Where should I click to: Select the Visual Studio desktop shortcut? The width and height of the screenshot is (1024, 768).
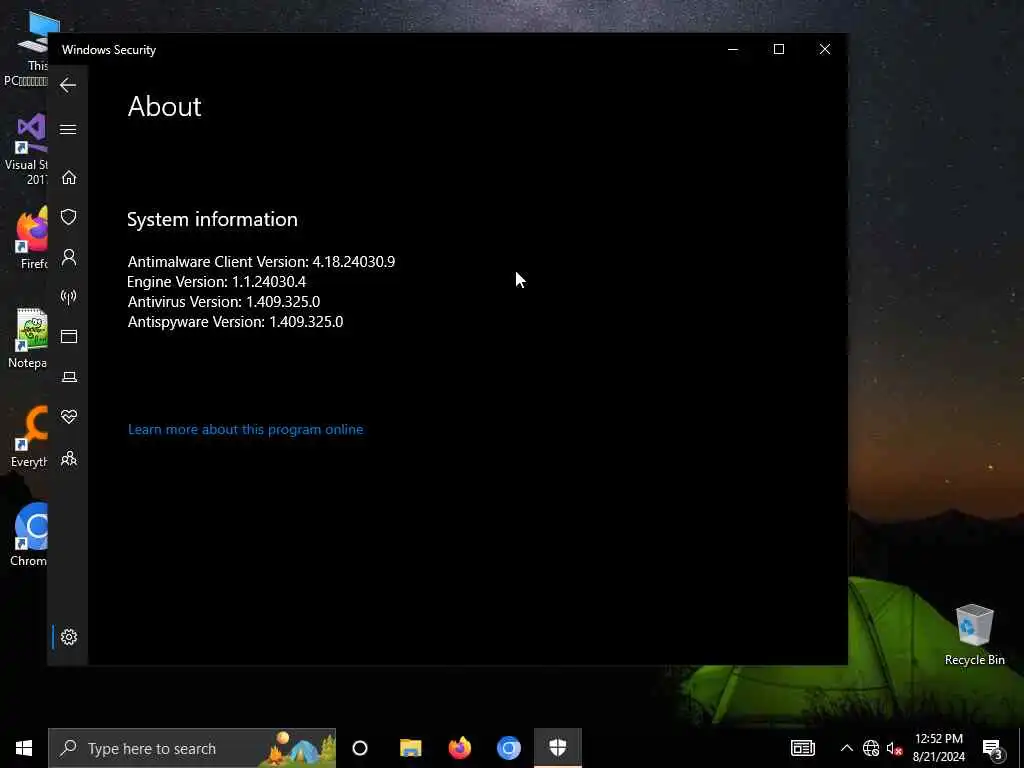click(x=26, y=150)
